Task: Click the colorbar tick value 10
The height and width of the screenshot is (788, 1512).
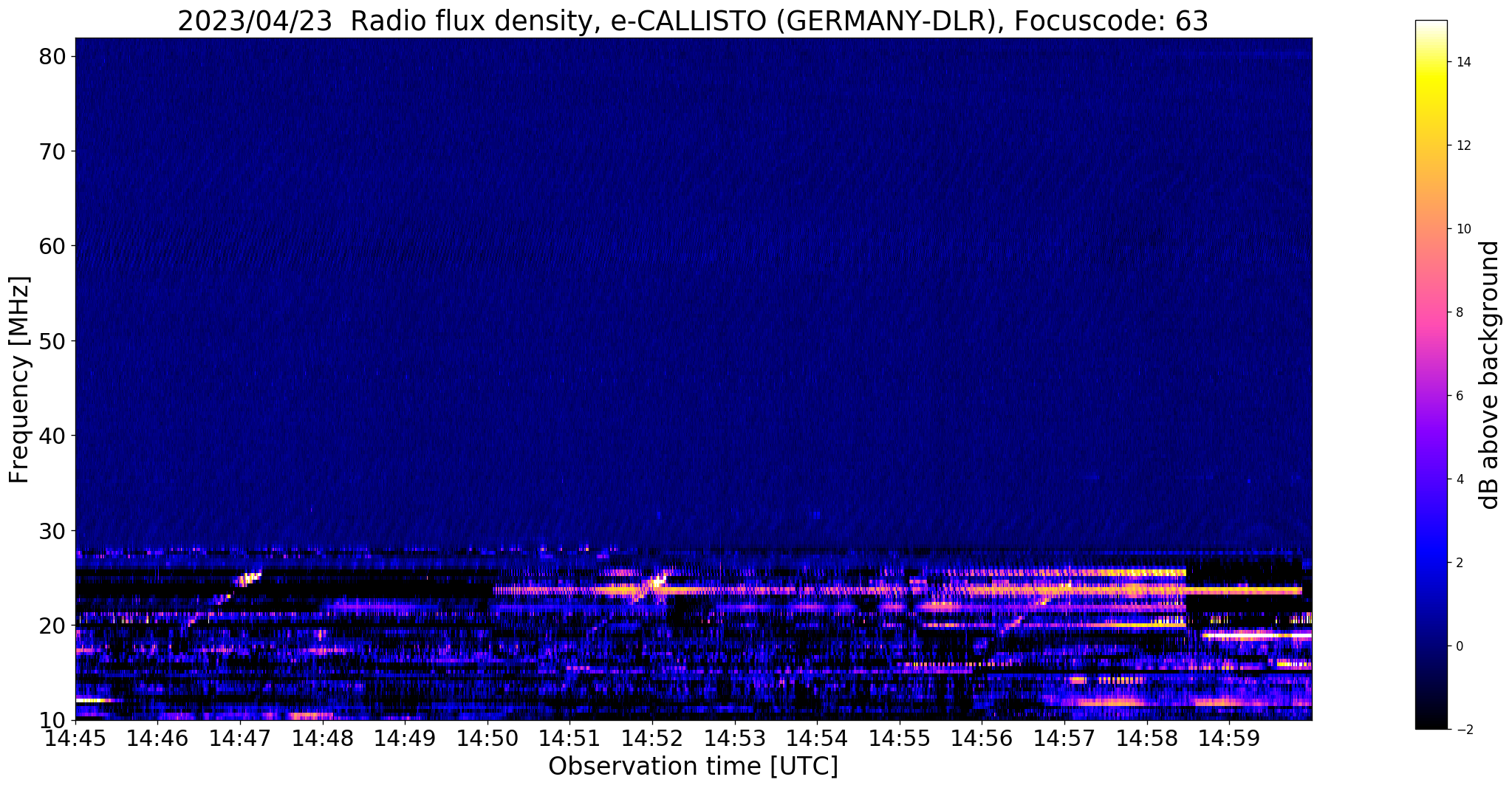Action: pyautogui.click(x=1463, y=229)
